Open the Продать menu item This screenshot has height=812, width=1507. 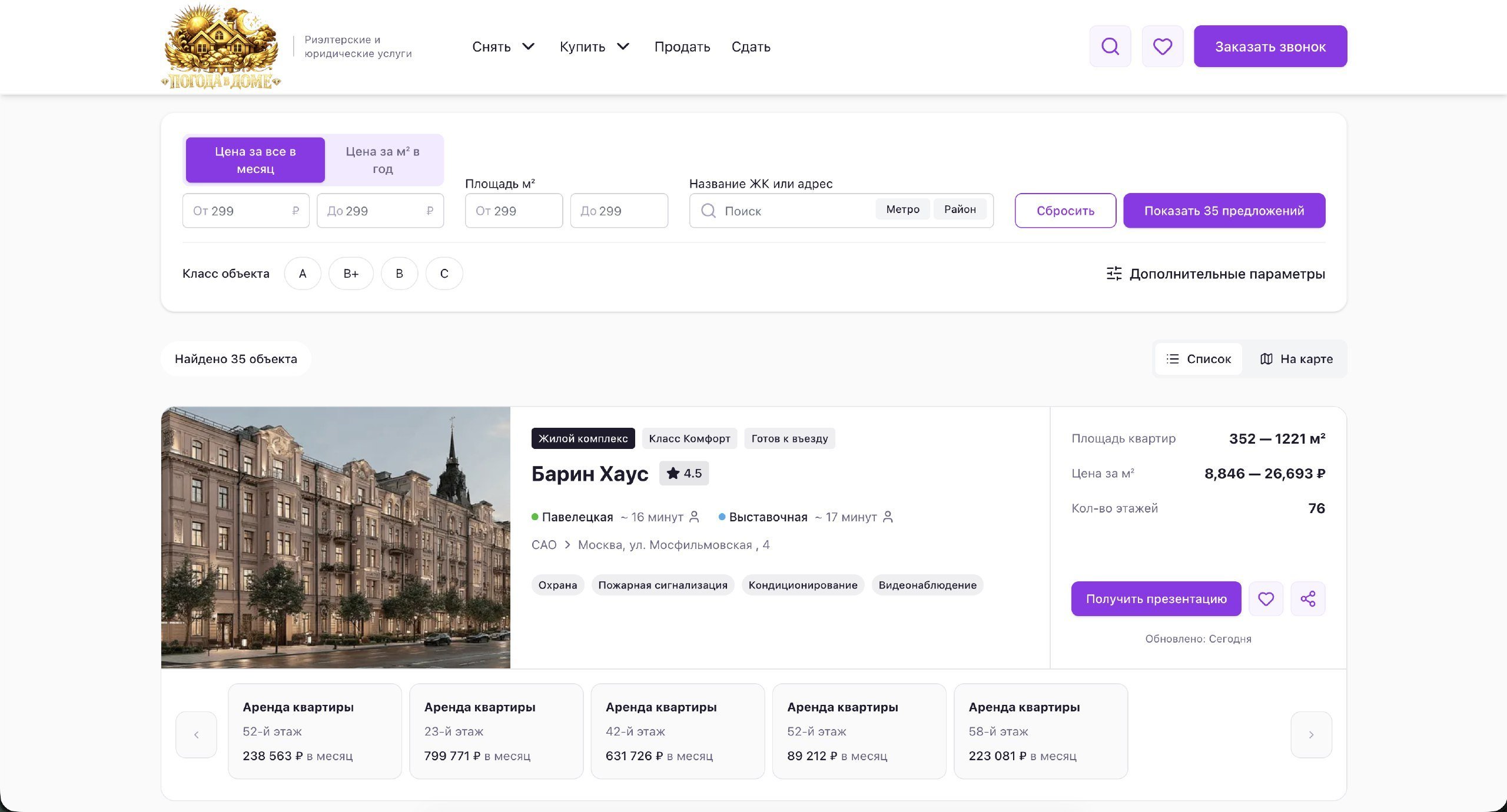pos(682,46)
